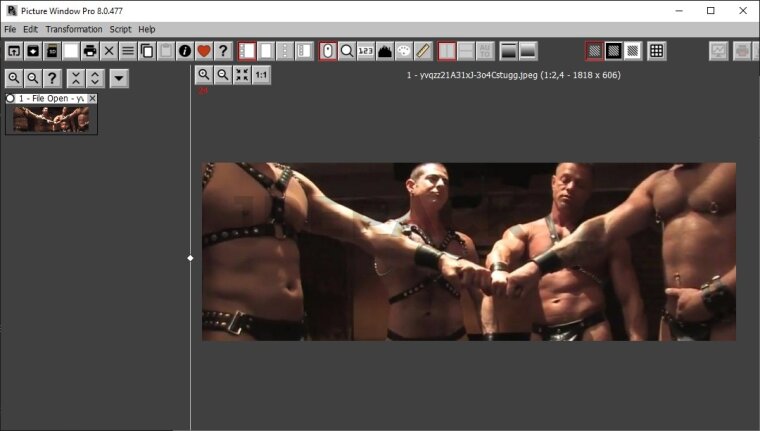Open the Transformation menu
Viewport: 760px width, 431px height.
point(74,29)
